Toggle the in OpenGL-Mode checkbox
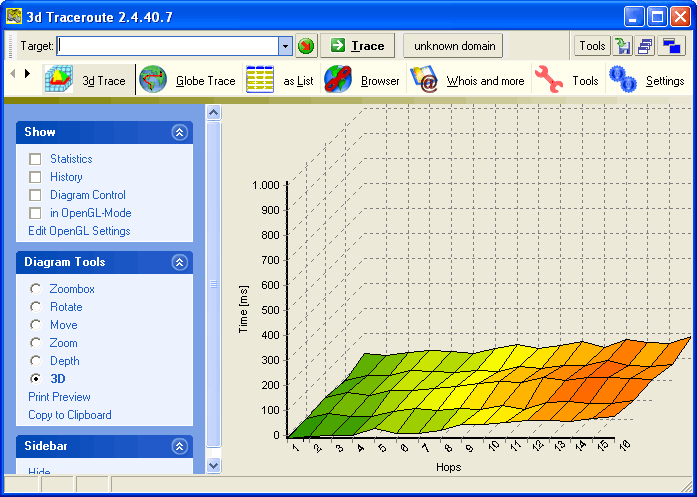 click(35, 213)
